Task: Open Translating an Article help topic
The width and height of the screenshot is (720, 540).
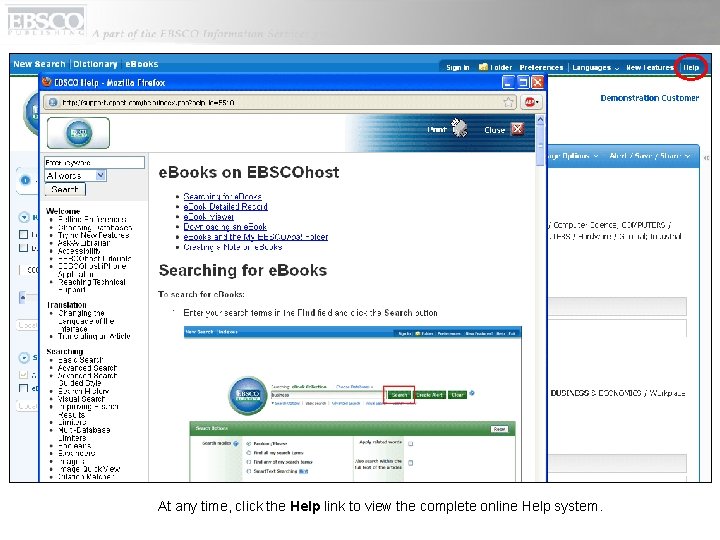Action: coord(94,336)
